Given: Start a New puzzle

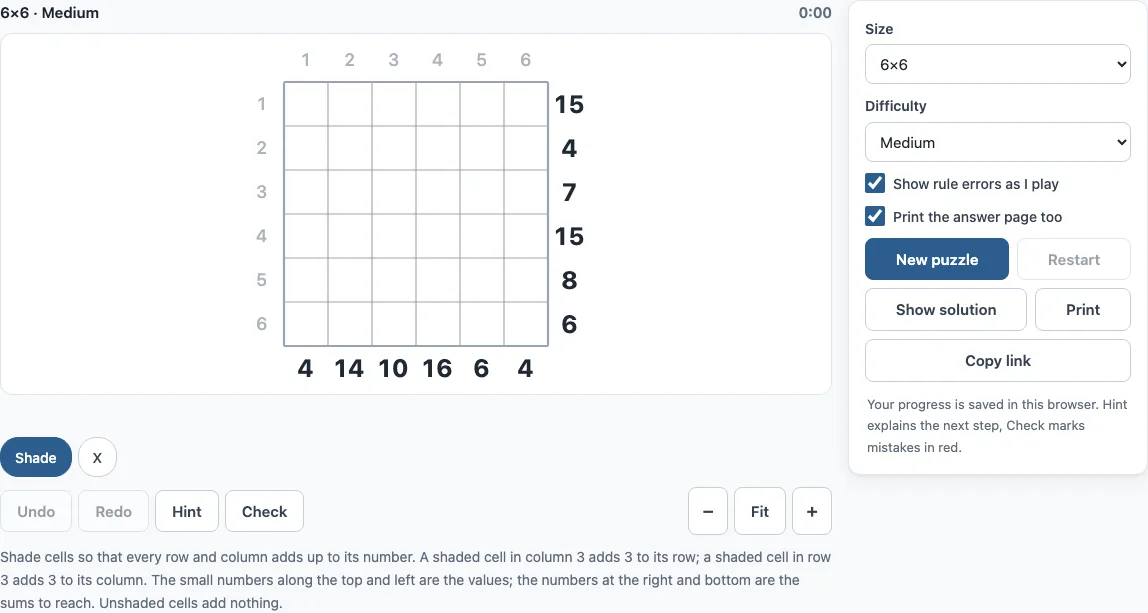Looking at the screenshot, I should click(936, 259).
